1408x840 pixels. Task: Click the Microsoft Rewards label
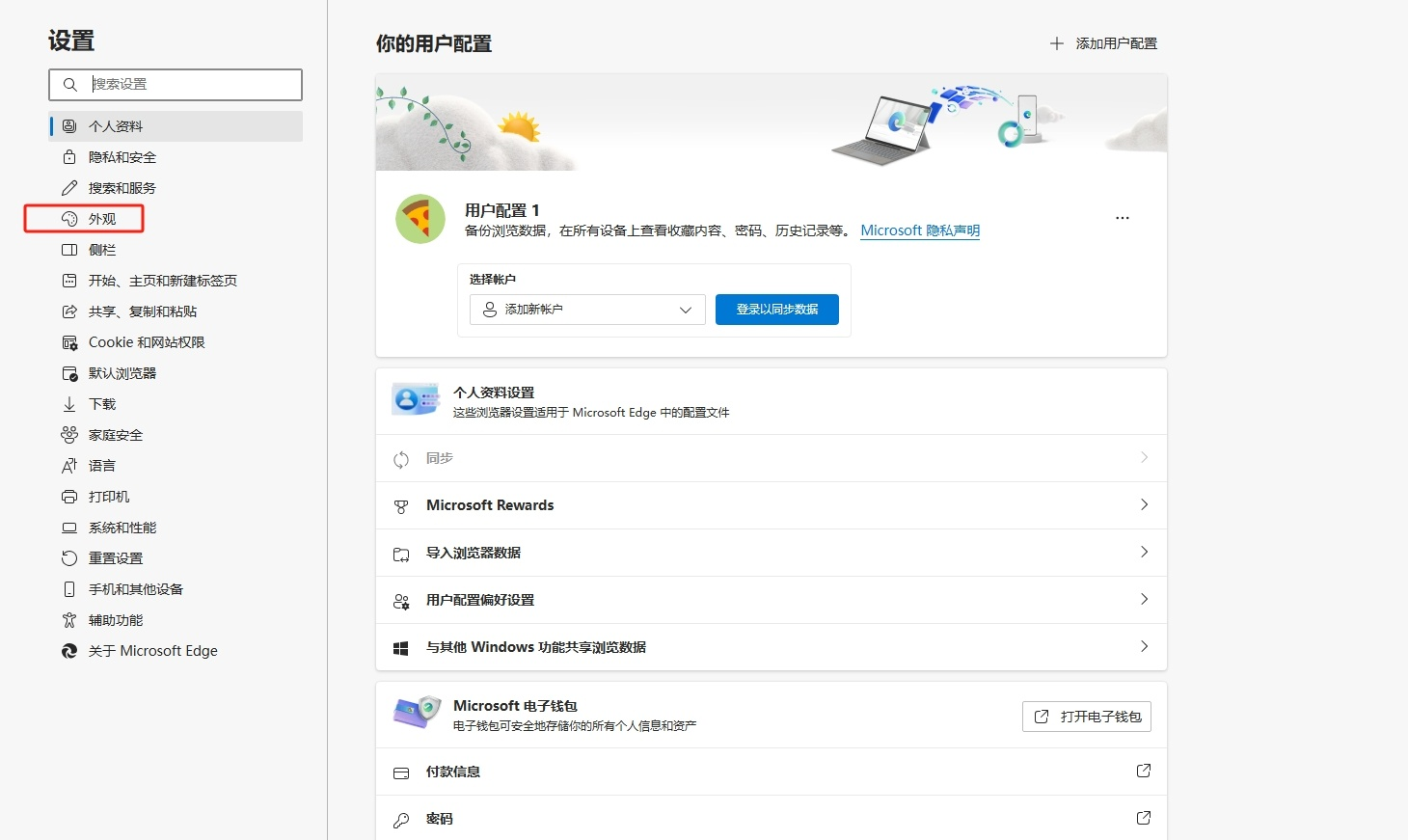[490, 505]
